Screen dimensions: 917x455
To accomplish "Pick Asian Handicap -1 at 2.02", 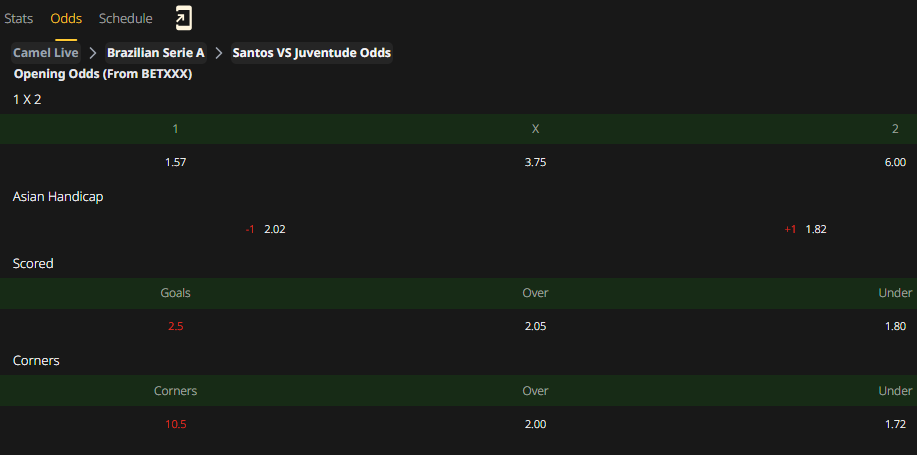I will 266,229.
